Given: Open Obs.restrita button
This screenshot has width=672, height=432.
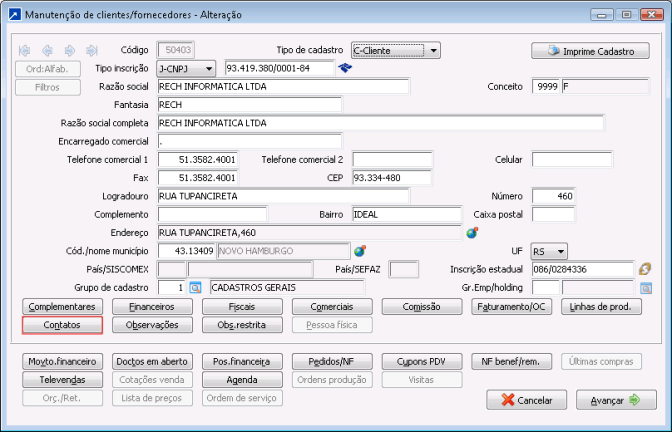Looking at the screenshot, I should [242, 325].
